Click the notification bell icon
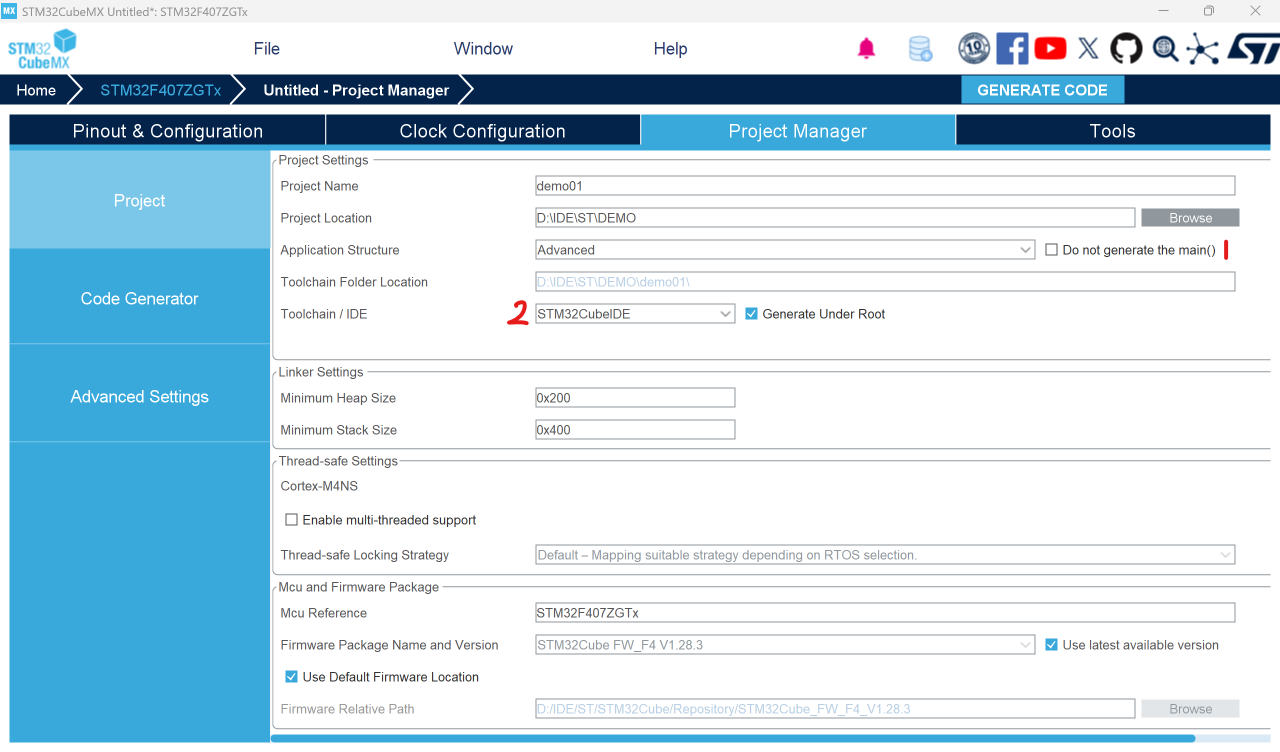The height and width of the screenshot is (752, 1280). click(x=867, y=48)
